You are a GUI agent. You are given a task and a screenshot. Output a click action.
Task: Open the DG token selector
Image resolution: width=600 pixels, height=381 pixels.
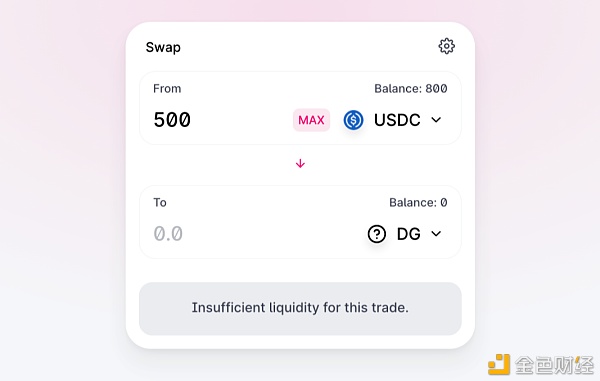(405, 234)
